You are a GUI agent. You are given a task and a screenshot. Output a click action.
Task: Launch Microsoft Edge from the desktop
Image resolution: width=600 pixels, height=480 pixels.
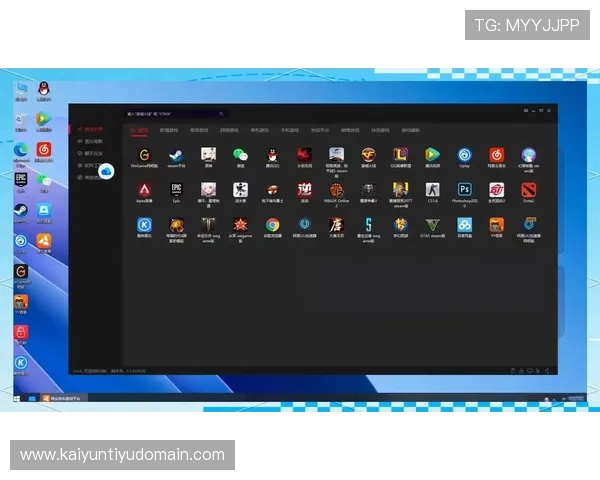click(21, 155)
